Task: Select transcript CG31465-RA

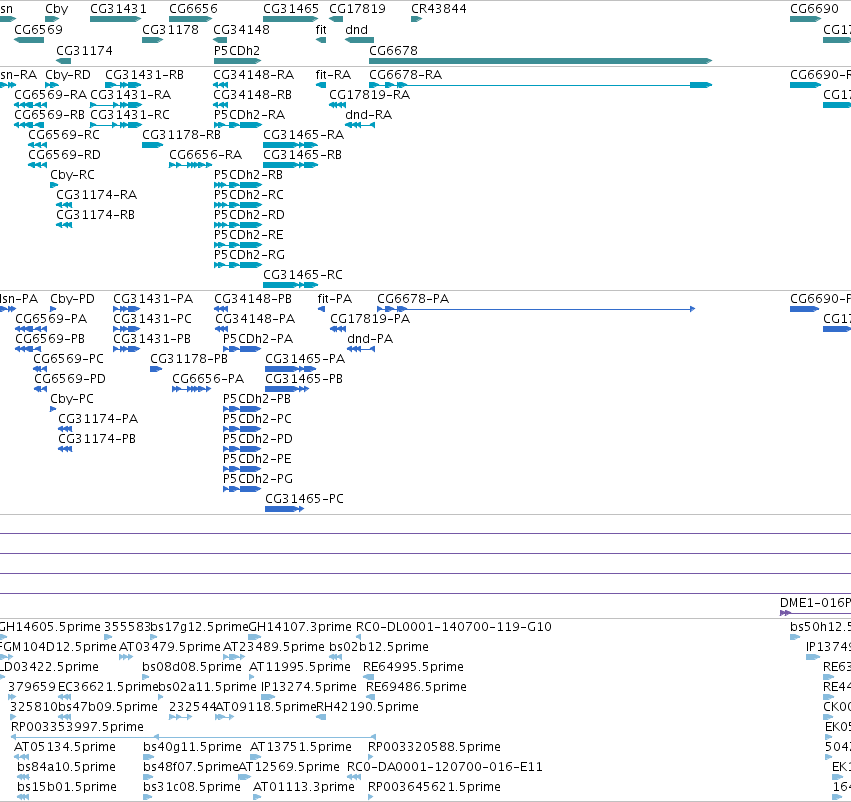Action: point(303,135)
